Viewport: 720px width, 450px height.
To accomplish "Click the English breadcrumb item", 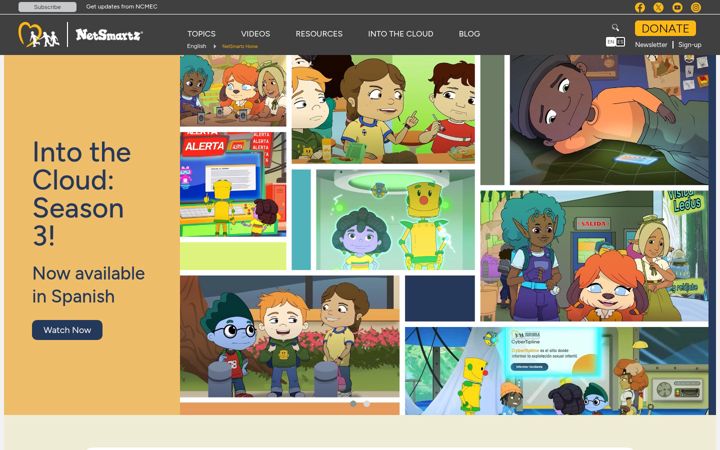I will (196, 46).
